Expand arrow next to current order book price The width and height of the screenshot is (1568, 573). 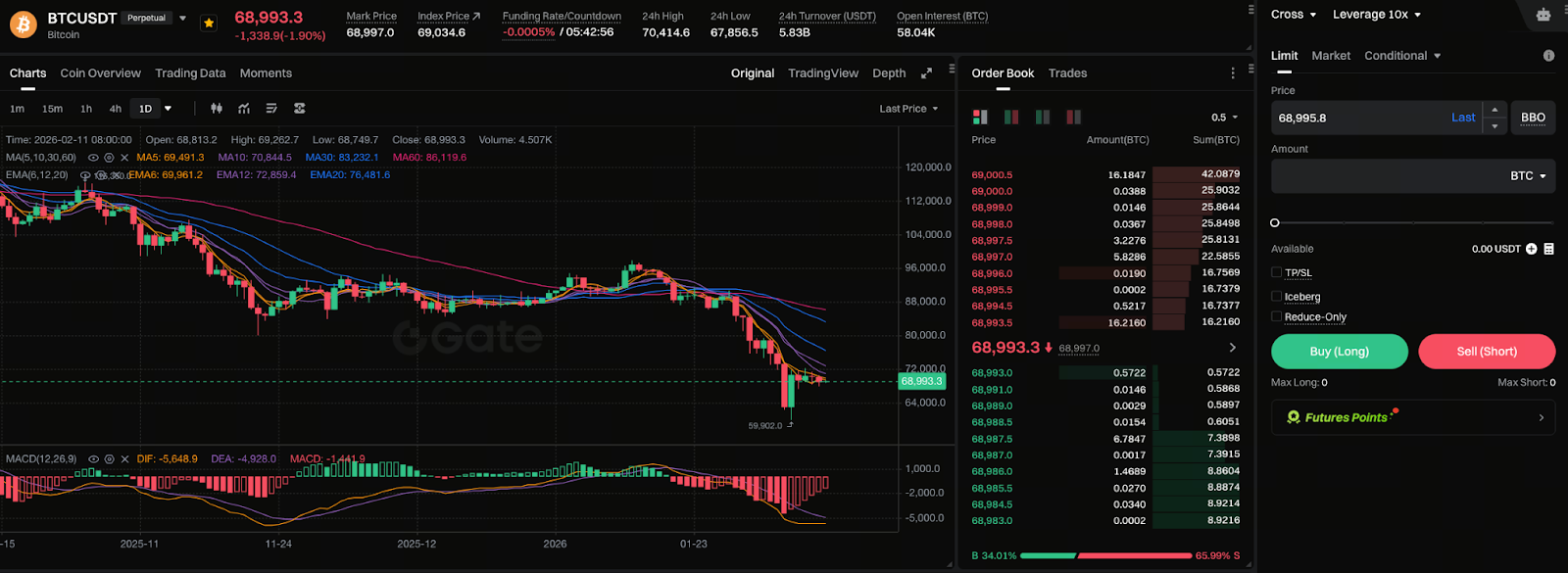1232,348
